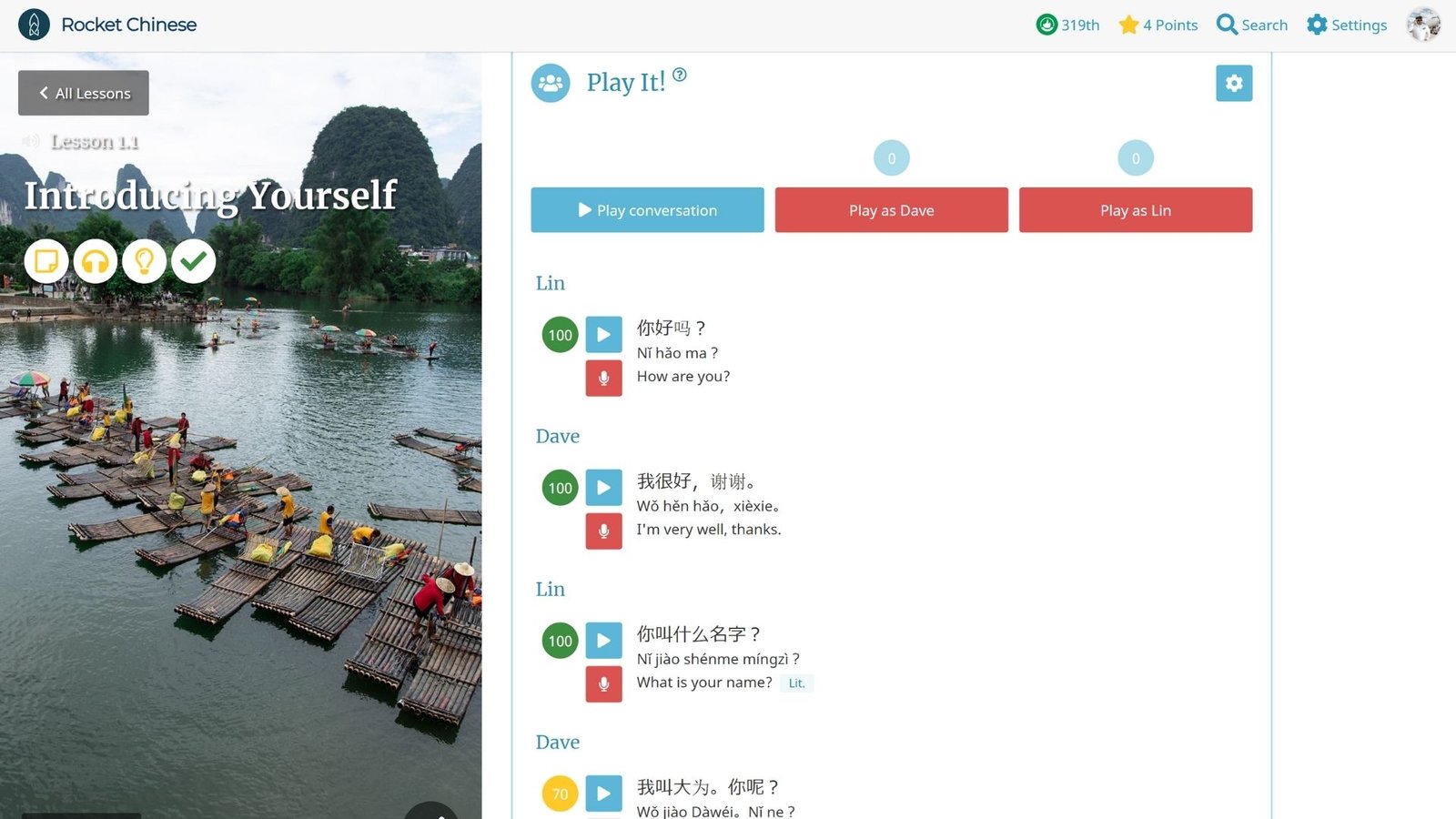1456x819 pixels.
Task: Click the Play It help question mark
Action: [680, 75]
